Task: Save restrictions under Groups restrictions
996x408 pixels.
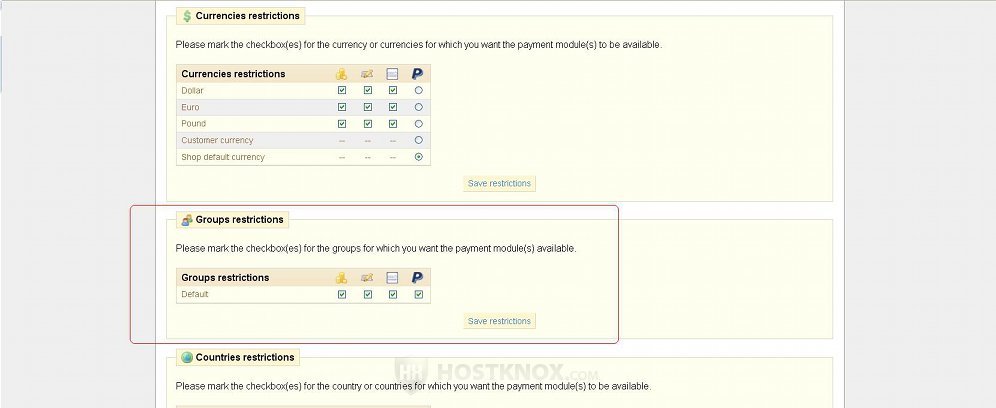Action: click(499, 321)
